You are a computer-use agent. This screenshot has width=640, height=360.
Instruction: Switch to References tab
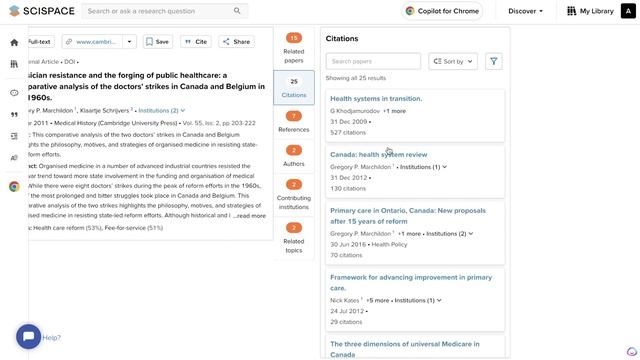click(x=294, y=122)
